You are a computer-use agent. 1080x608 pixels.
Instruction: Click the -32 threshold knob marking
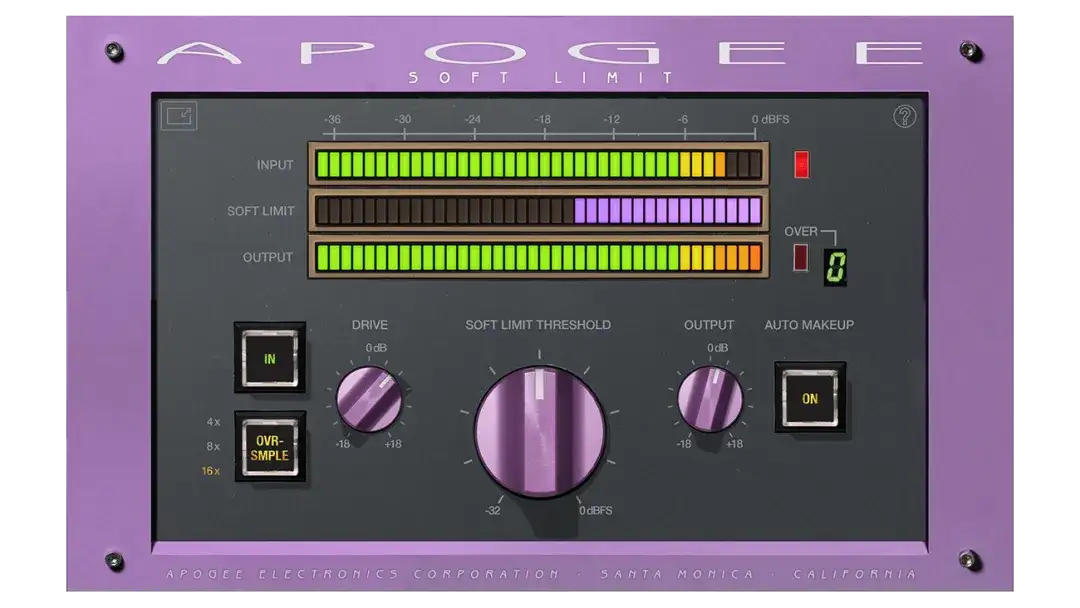pyautogui.click(x=492, y=510)
